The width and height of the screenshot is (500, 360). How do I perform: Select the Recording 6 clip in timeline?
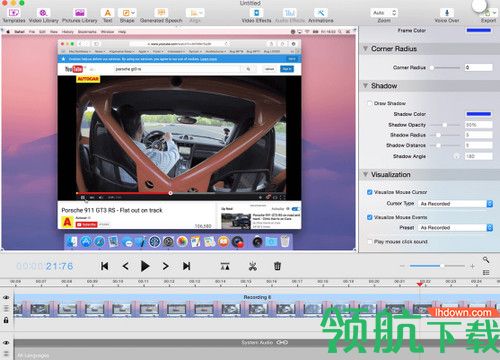pos(257,305)
